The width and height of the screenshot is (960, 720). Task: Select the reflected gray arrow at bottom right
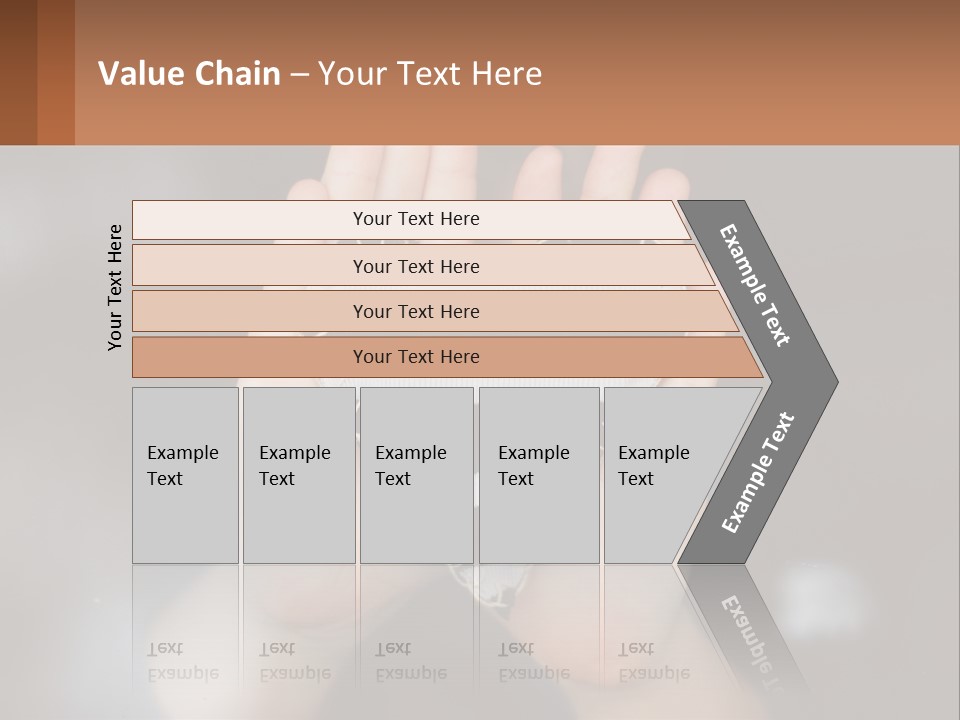(x=745, y=630)
